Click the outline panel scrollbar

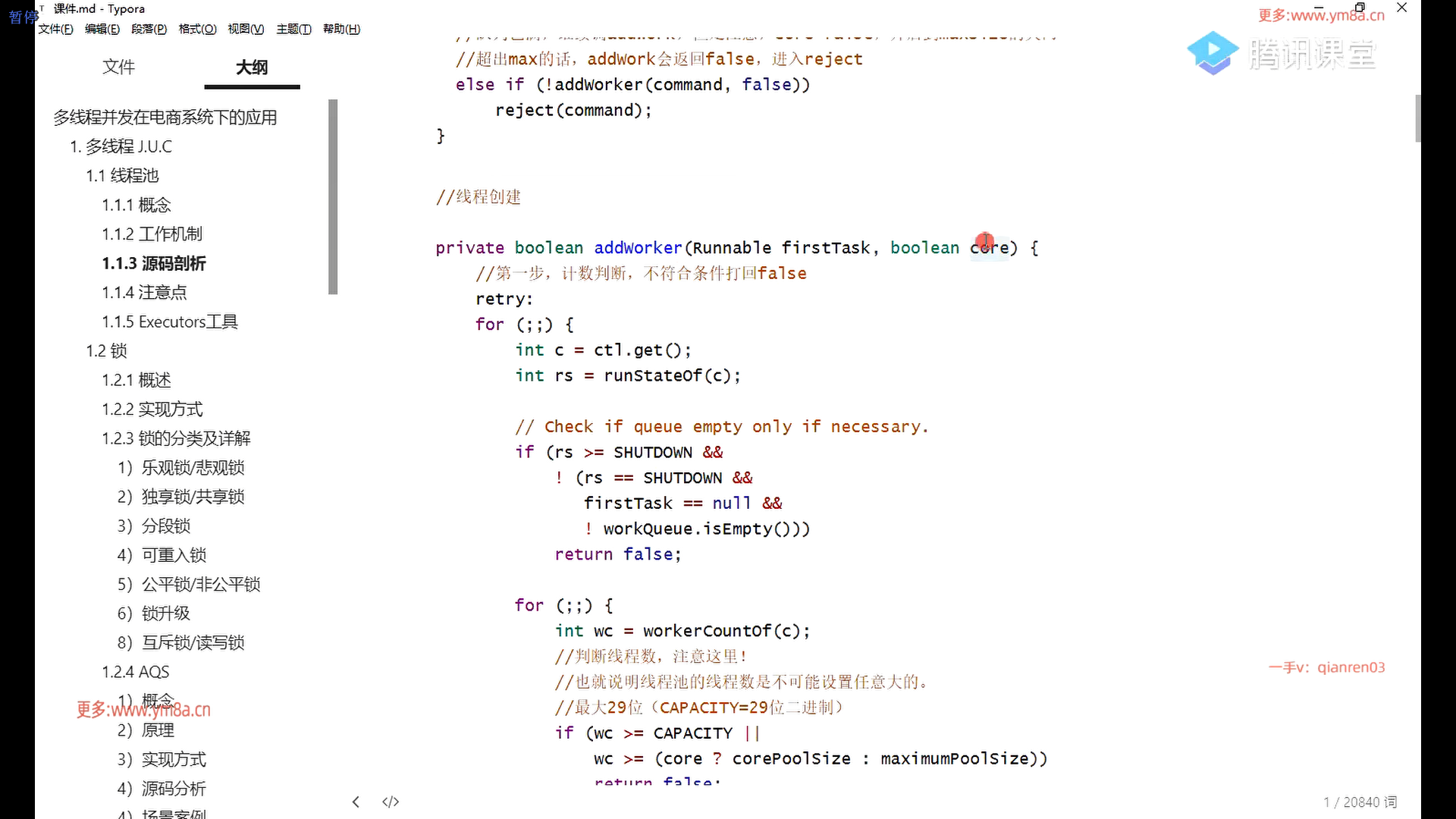332,197
